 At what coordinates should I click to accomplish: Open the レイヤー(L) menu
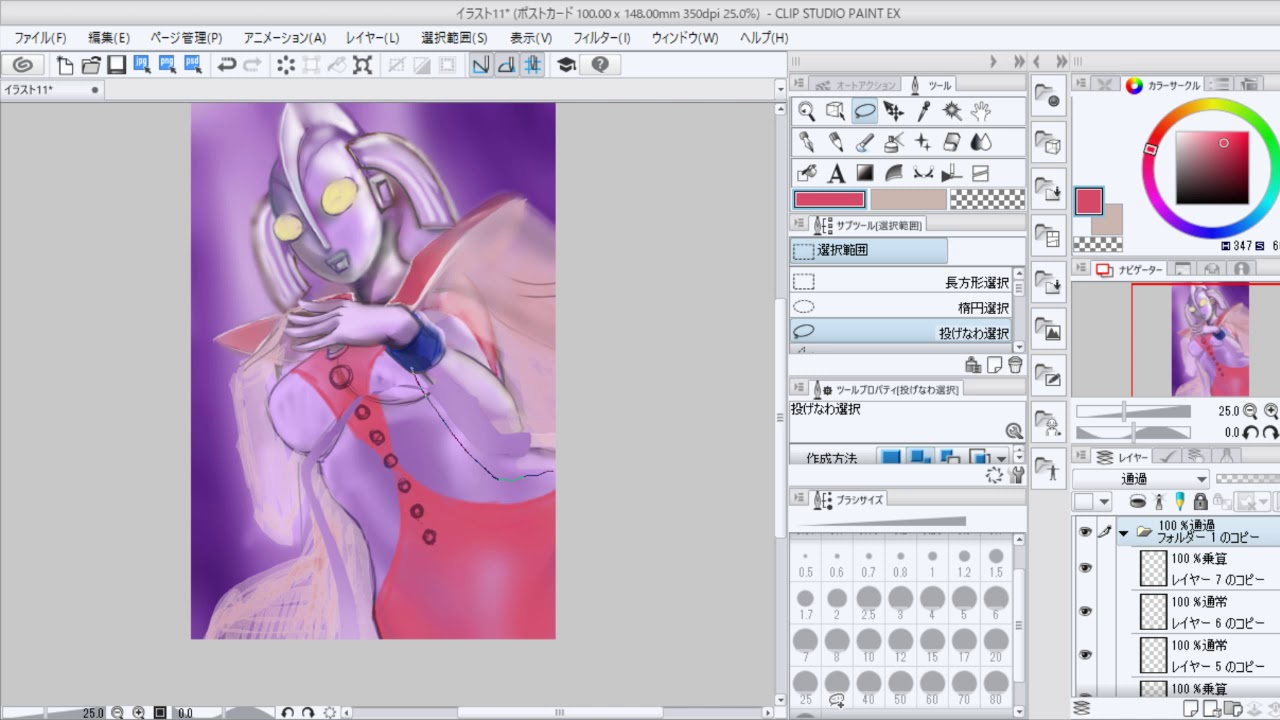pos(372,38)
